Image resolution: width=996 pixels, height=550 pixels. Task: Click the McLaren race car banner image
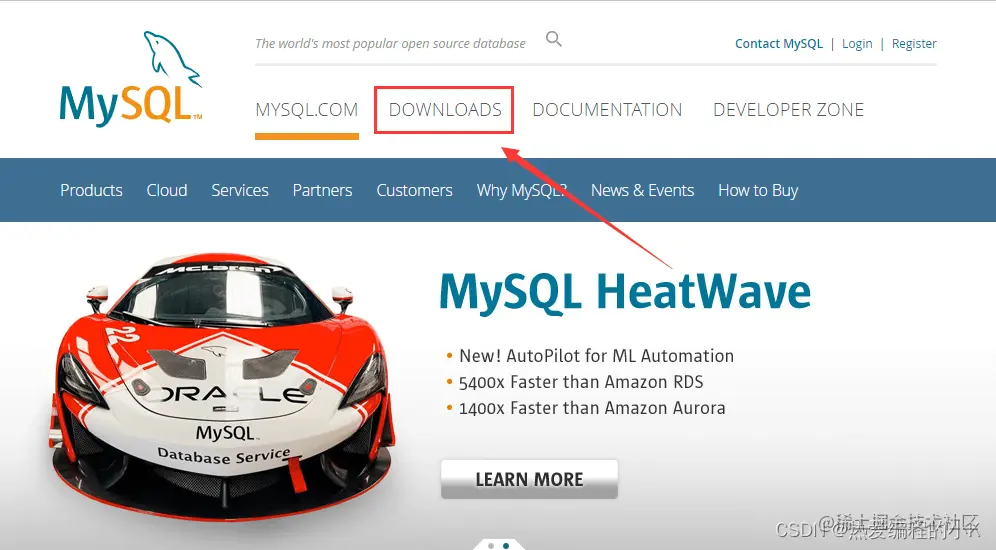(222, 387)
